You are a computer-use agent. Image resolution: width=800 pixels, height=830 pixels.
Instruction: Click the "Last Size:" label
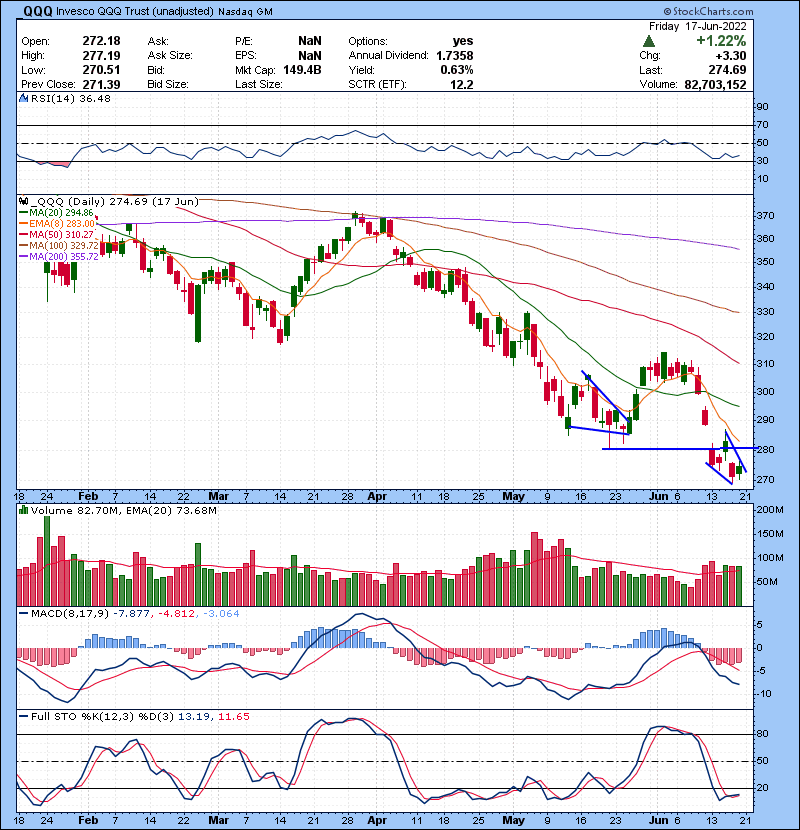(259, 84)
